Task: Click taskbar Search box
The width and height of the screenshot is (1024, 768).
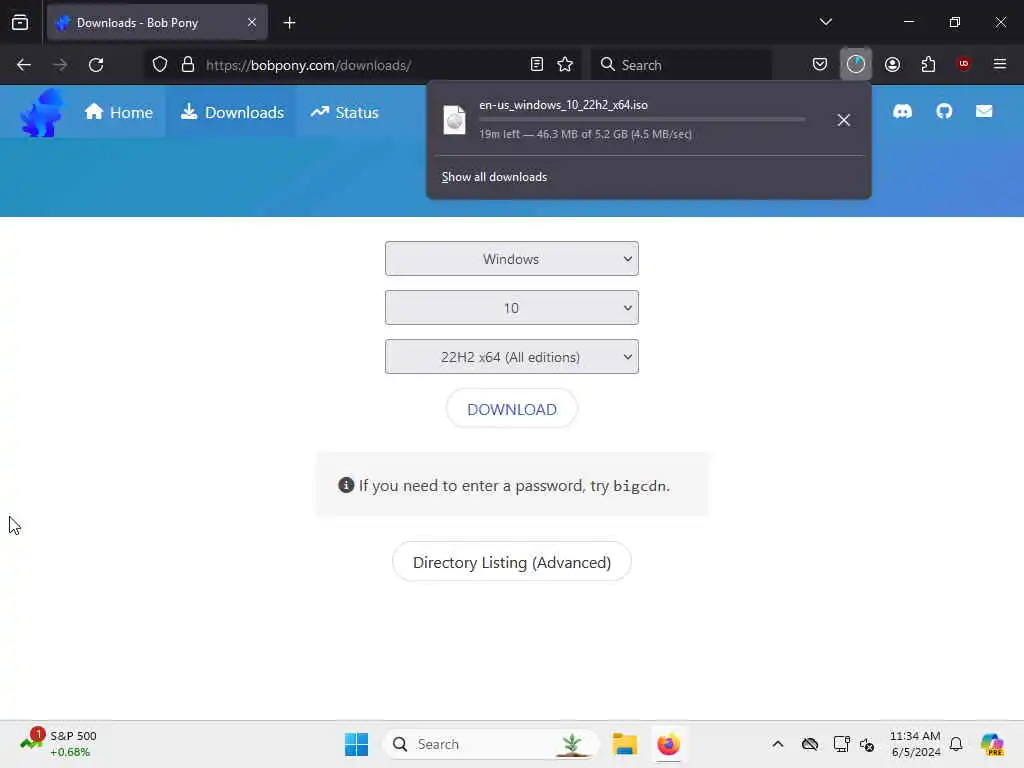Action: [491, 744]
